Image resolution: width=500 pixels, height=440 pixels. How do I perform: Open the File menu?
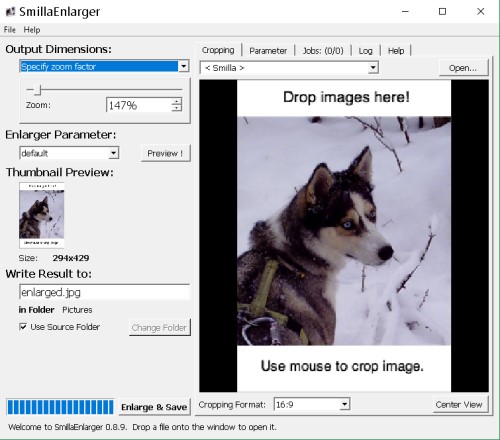pyautogui.click(x=10, y=30)
